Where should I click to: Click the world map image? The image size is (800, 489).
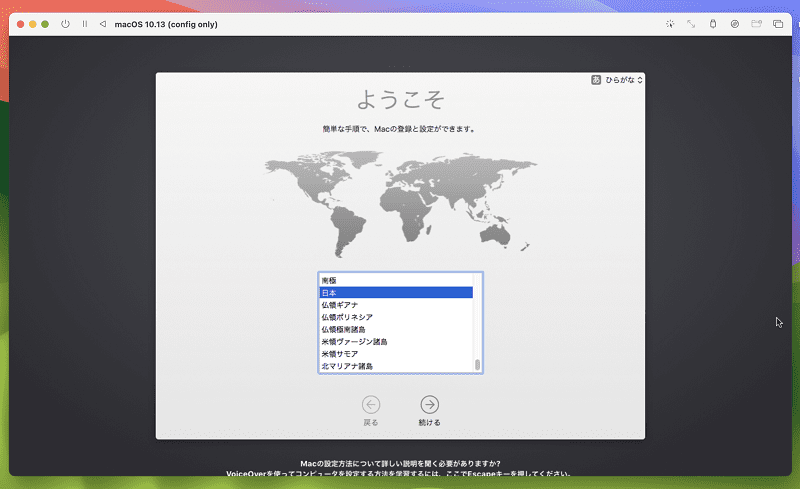click(x=401, y=204)
